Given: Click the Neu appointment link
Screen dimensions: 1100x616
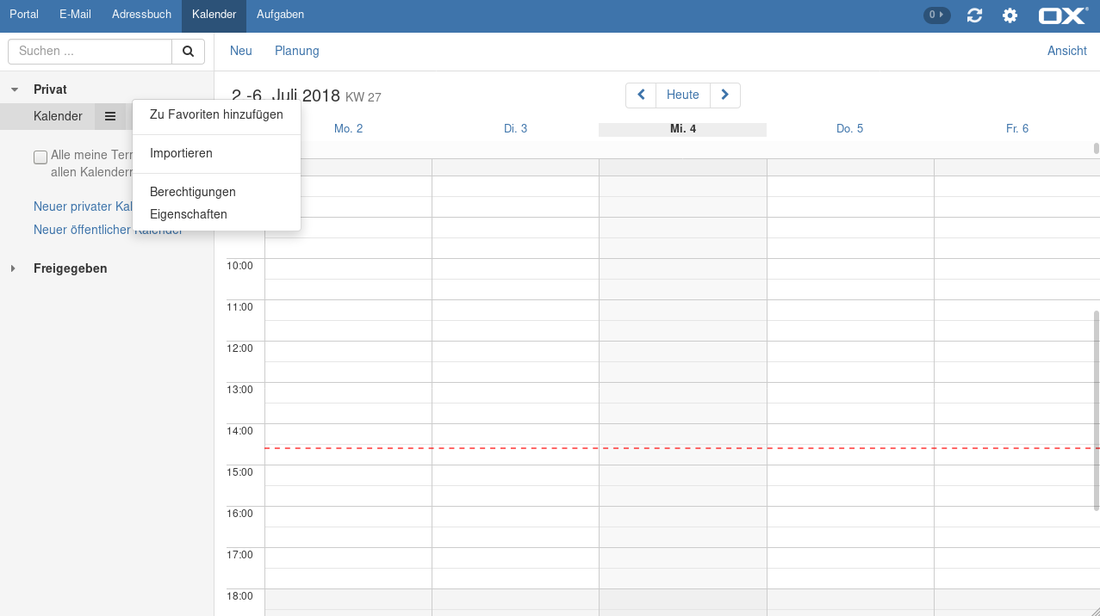Looking at the screenshot, I should (241, 51).
